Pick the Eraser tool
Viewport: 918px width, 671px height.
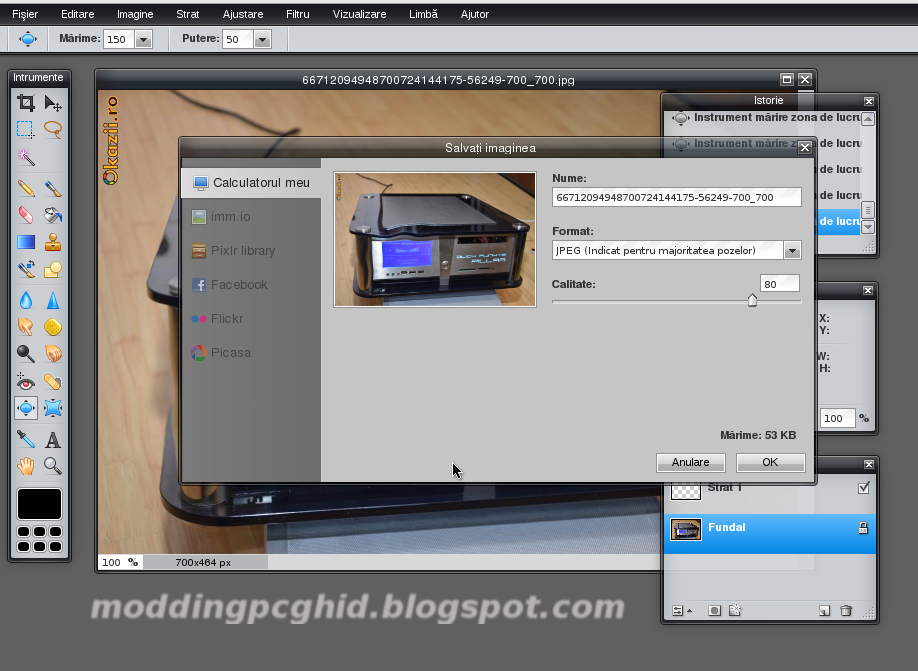25,215
